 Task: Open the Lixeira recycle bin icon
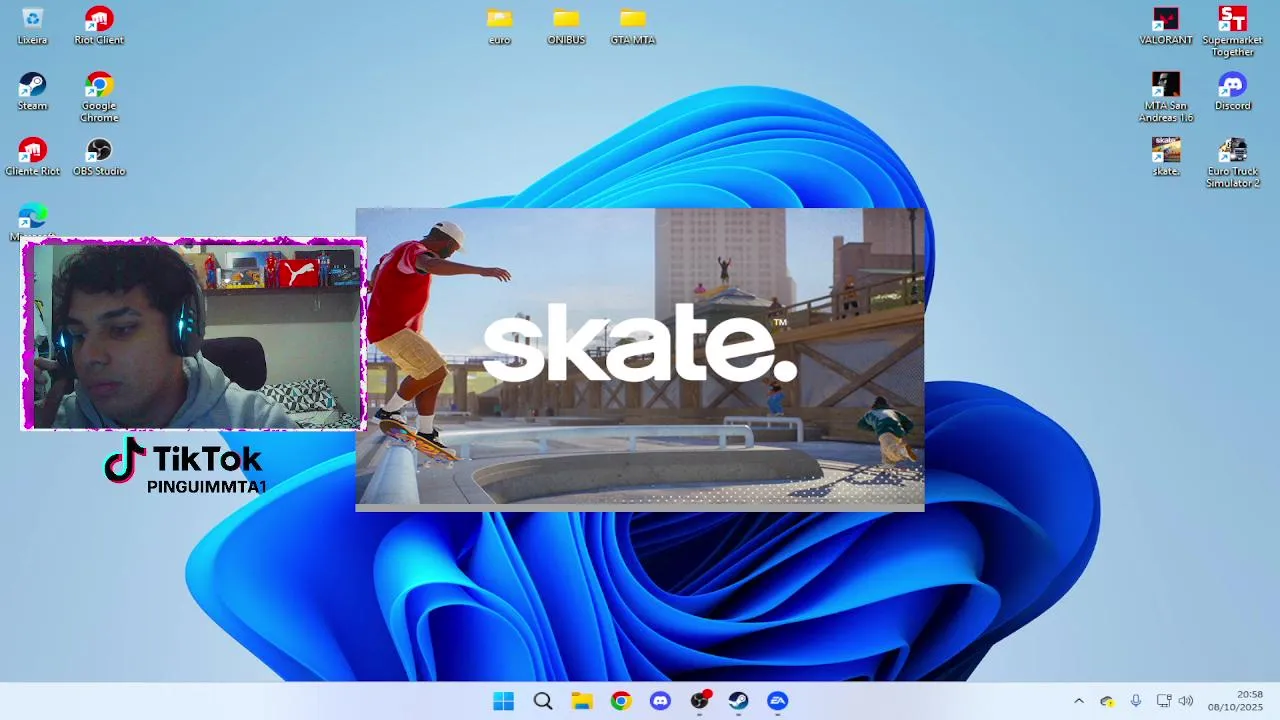pos(32,26)
